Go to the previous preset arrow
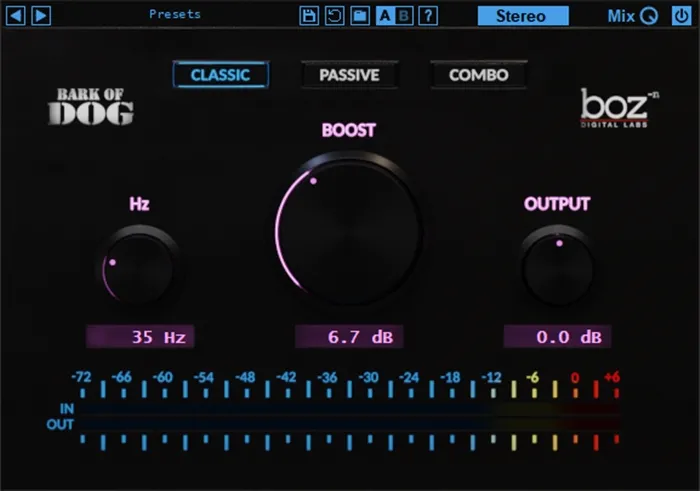The image size is (700, 491). [x=17, y=15]
